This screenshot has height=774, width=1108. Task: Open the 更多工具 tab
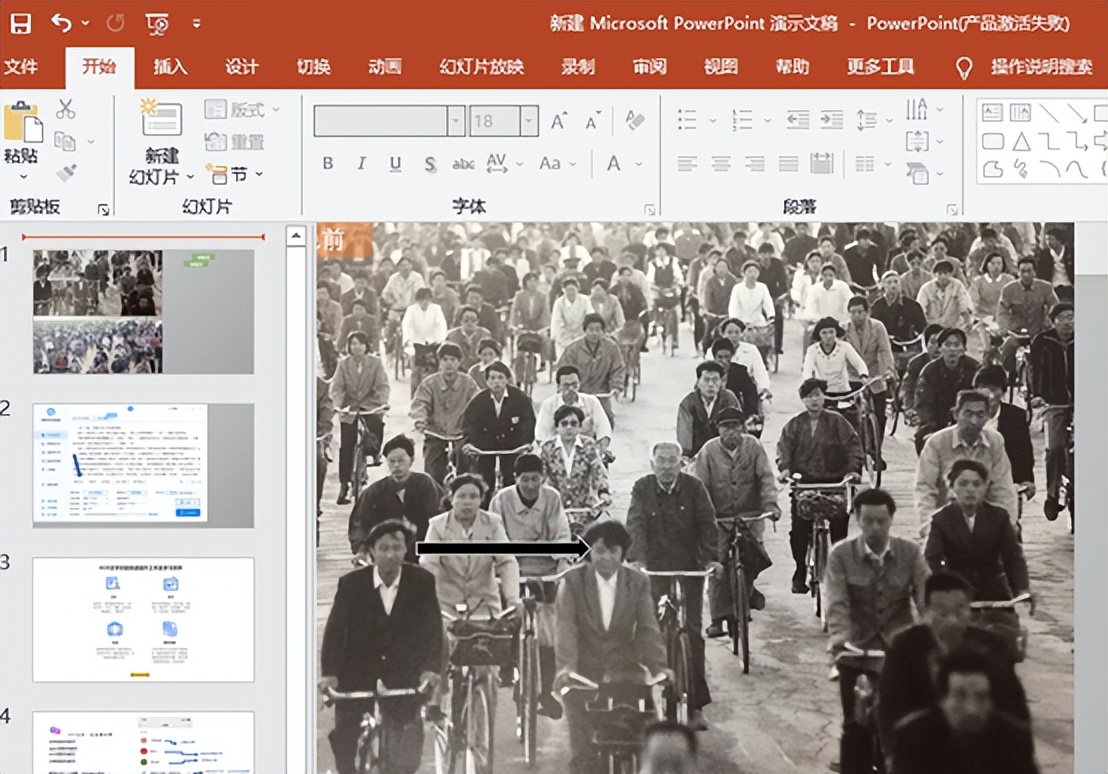click(880, 67)
